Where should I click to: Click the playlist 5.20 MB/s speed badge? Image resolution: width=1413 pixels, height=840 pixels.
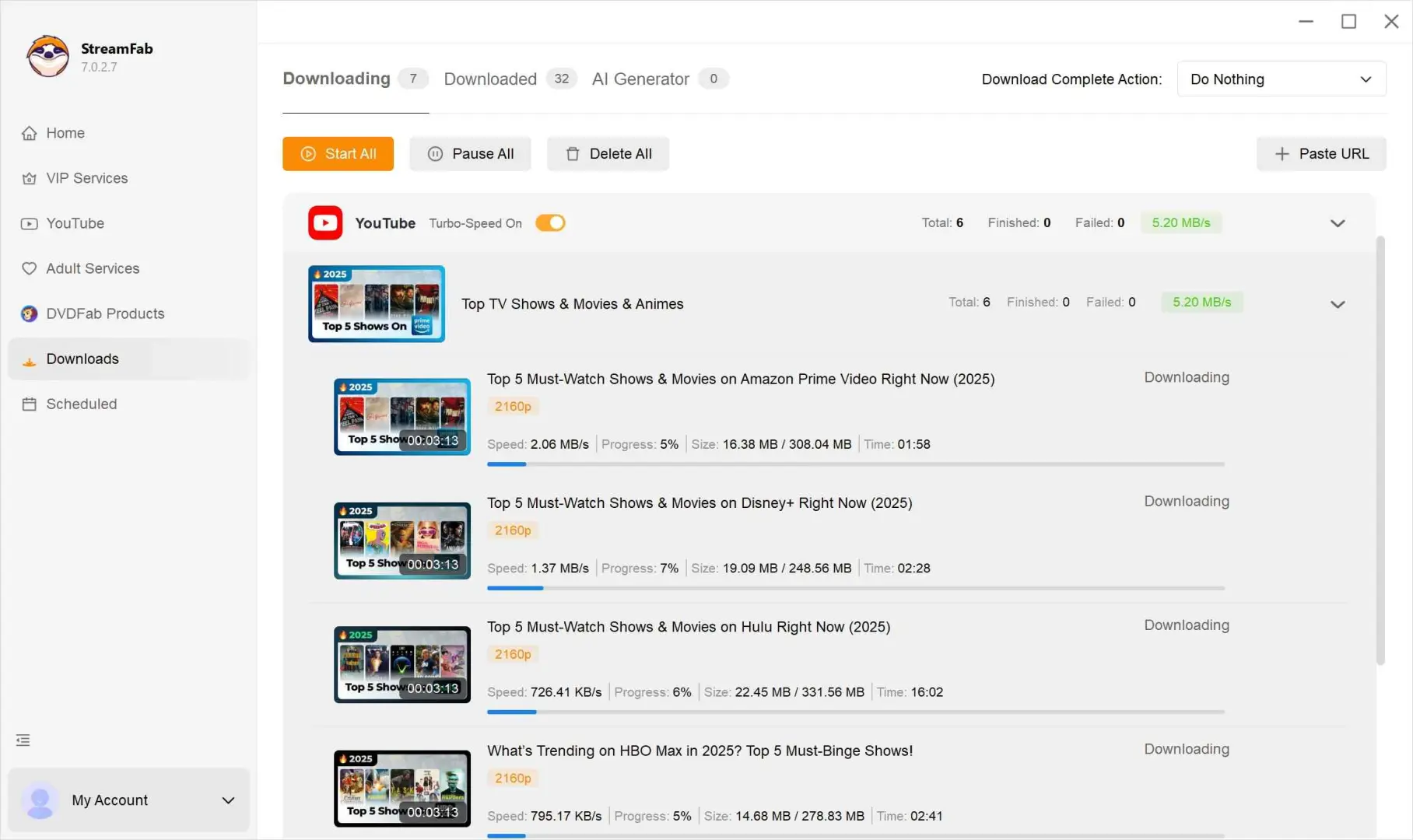1202,303
